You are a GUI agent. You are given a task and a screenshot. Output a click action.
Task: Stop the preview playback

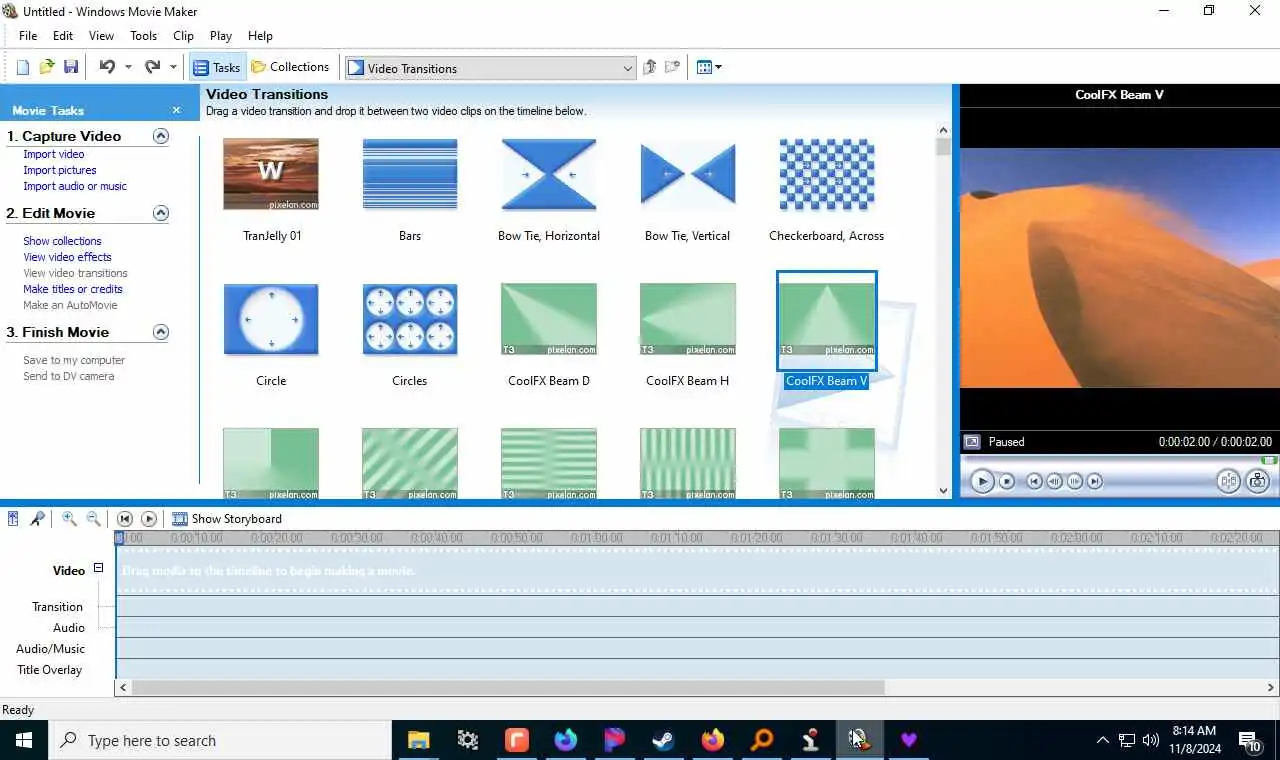coord(1007,481)
